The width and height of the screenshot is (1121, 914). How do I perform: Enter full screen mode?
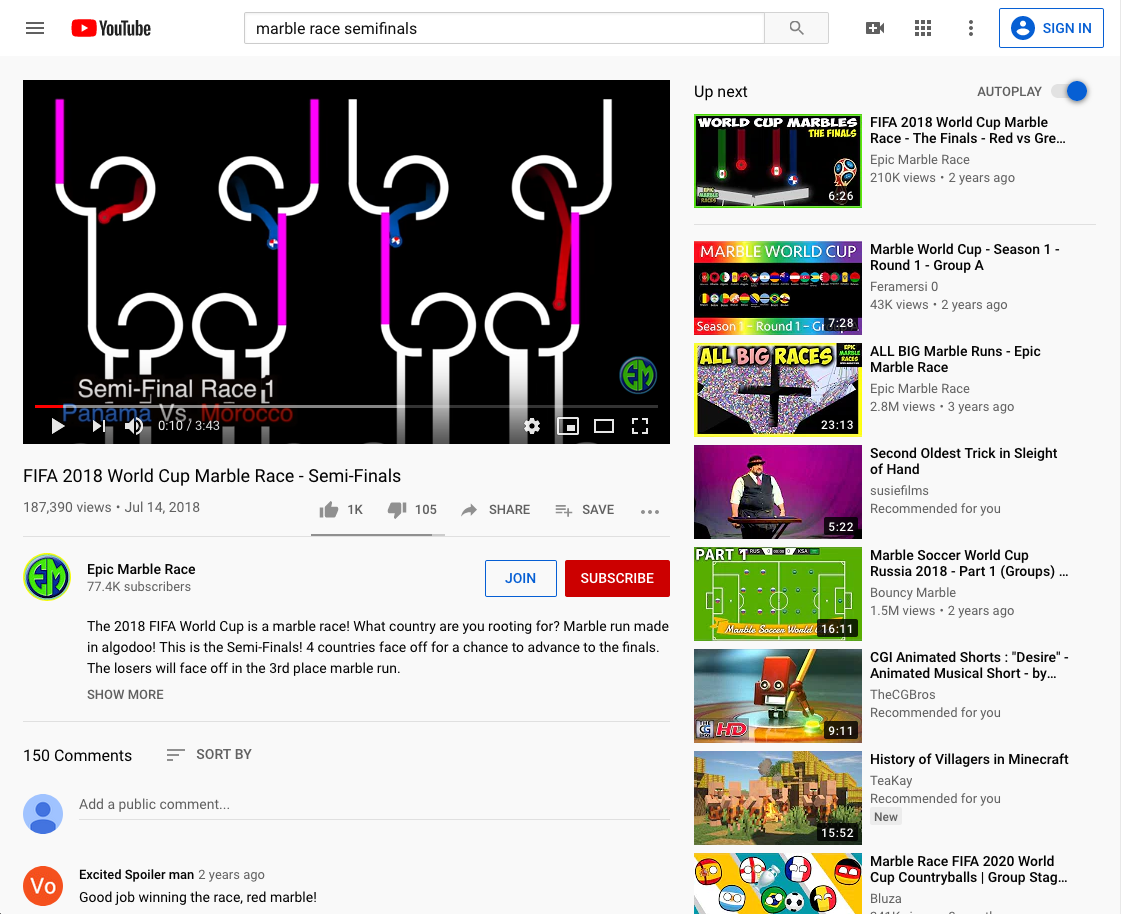point(640,426)
